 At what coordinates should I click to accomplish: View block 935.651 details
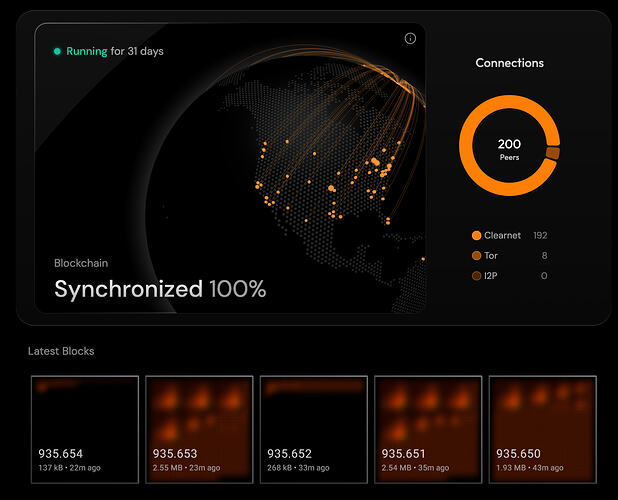coord(426,427)
